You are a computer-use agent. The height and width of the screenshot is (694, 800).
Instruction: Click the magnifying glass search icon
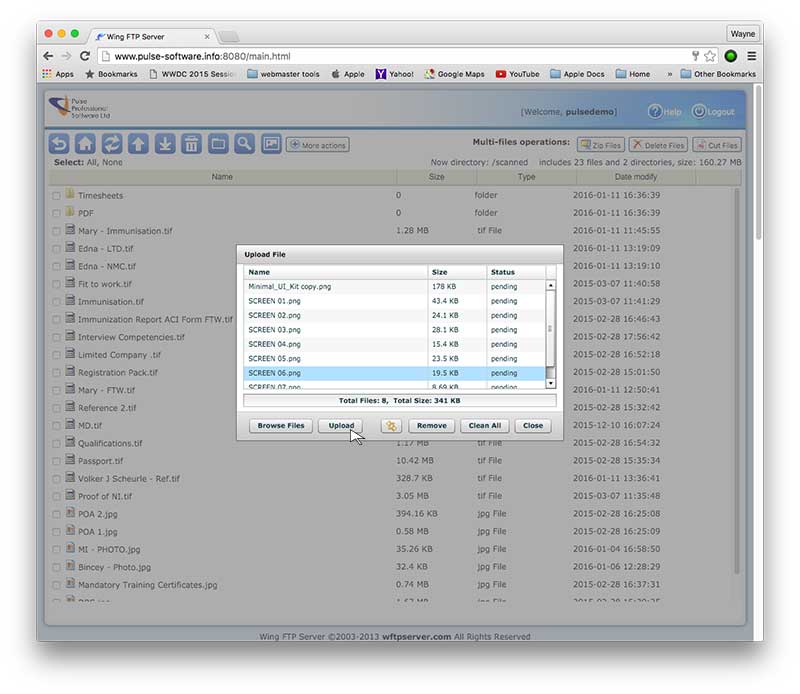244,144
